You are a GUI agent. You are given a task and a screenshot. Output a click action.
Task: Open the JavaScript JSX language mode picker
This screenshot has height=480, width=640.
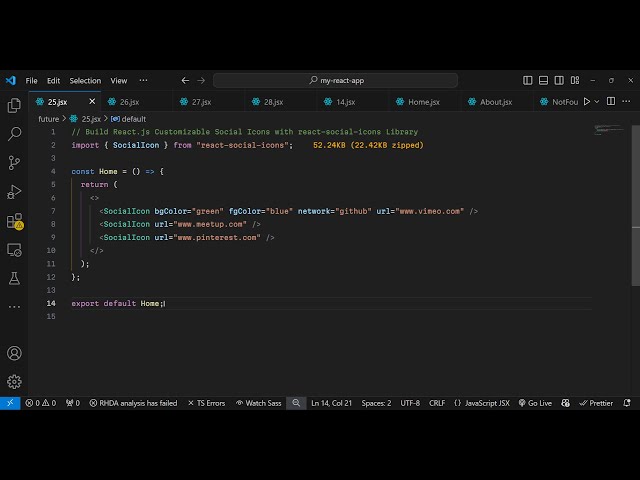point(481,403)
